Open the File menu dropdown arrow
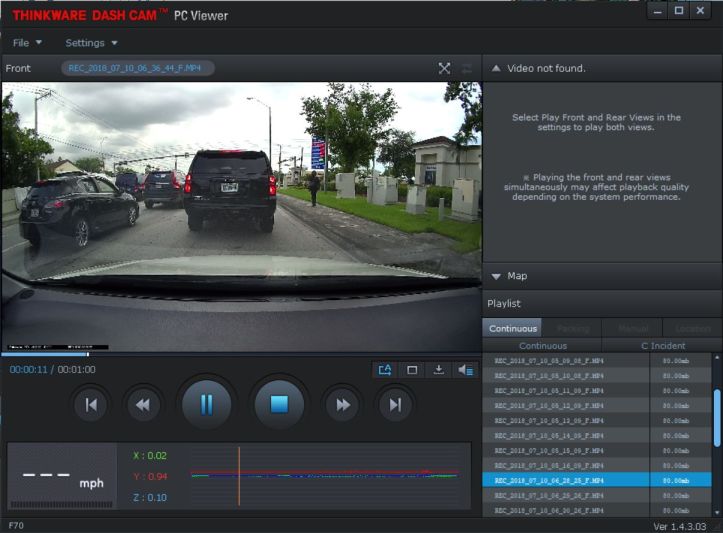The height and width of the screenshot is (533, 723). click(x=39, y=42)
